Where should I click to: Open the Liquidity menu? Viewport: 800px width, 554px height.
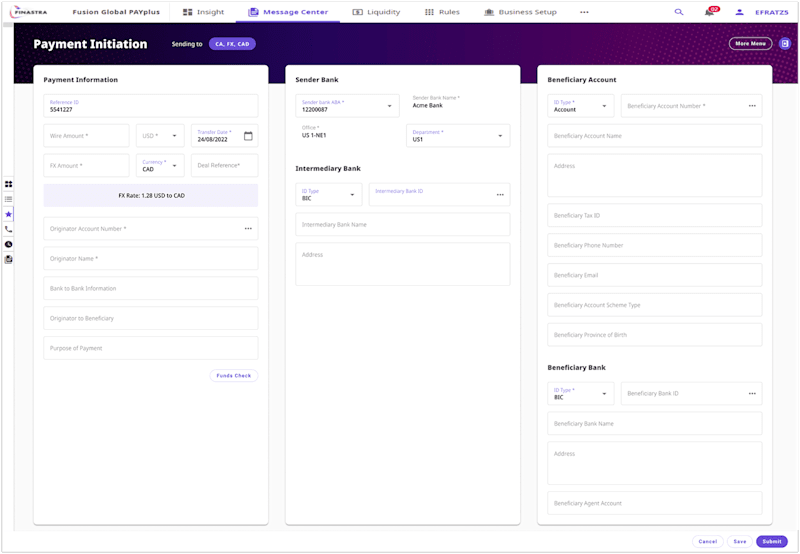pos(377,12)
